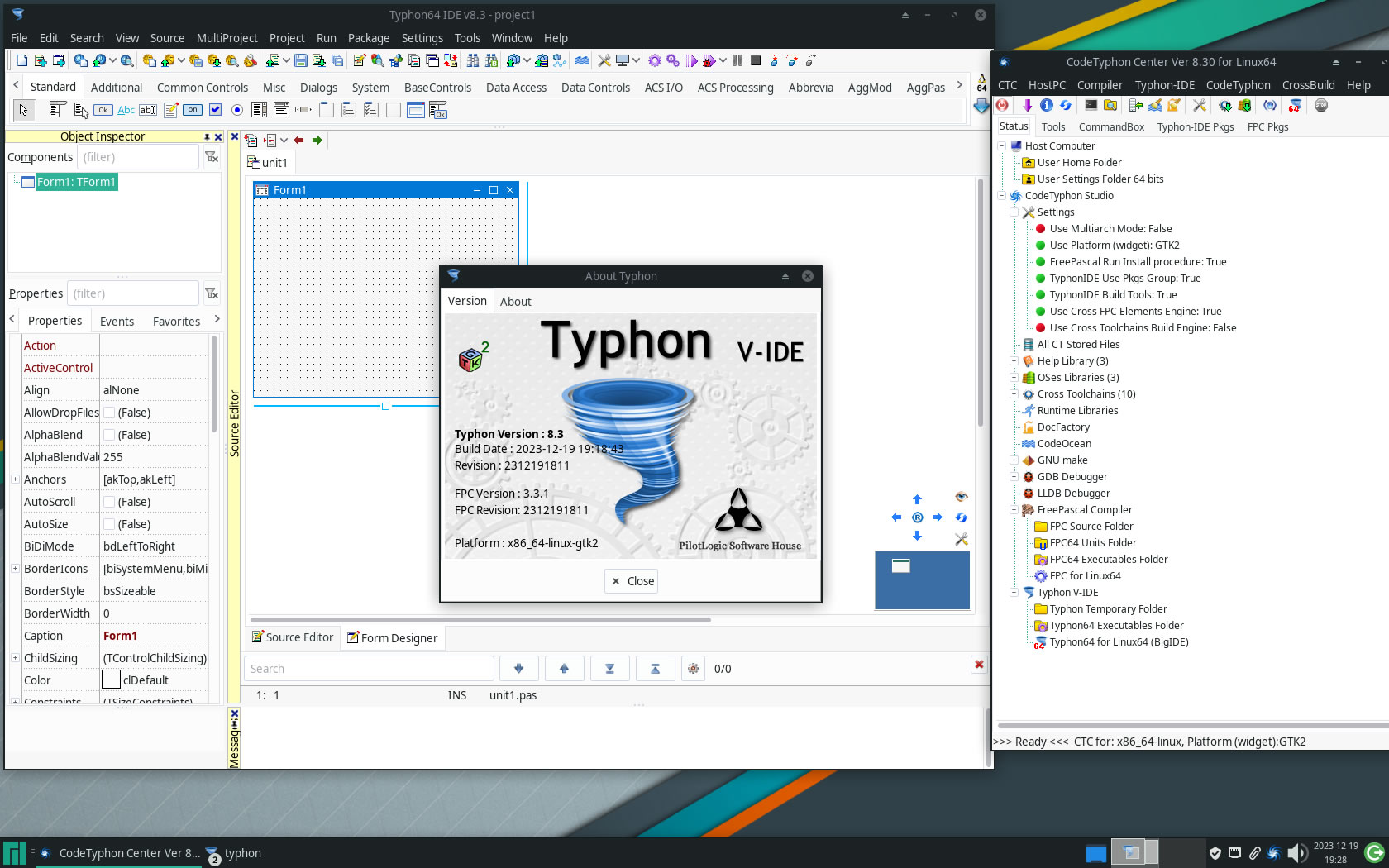This screenshot has height=868, width=1389.
Task: Expand the ChildSizing property
Action: pos(15,658)
